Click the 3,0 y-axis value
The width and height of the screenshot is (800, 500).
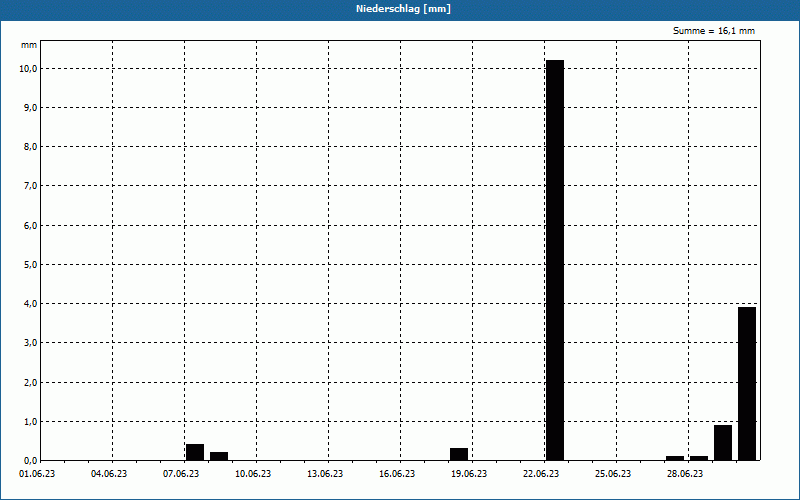(30, 343)
